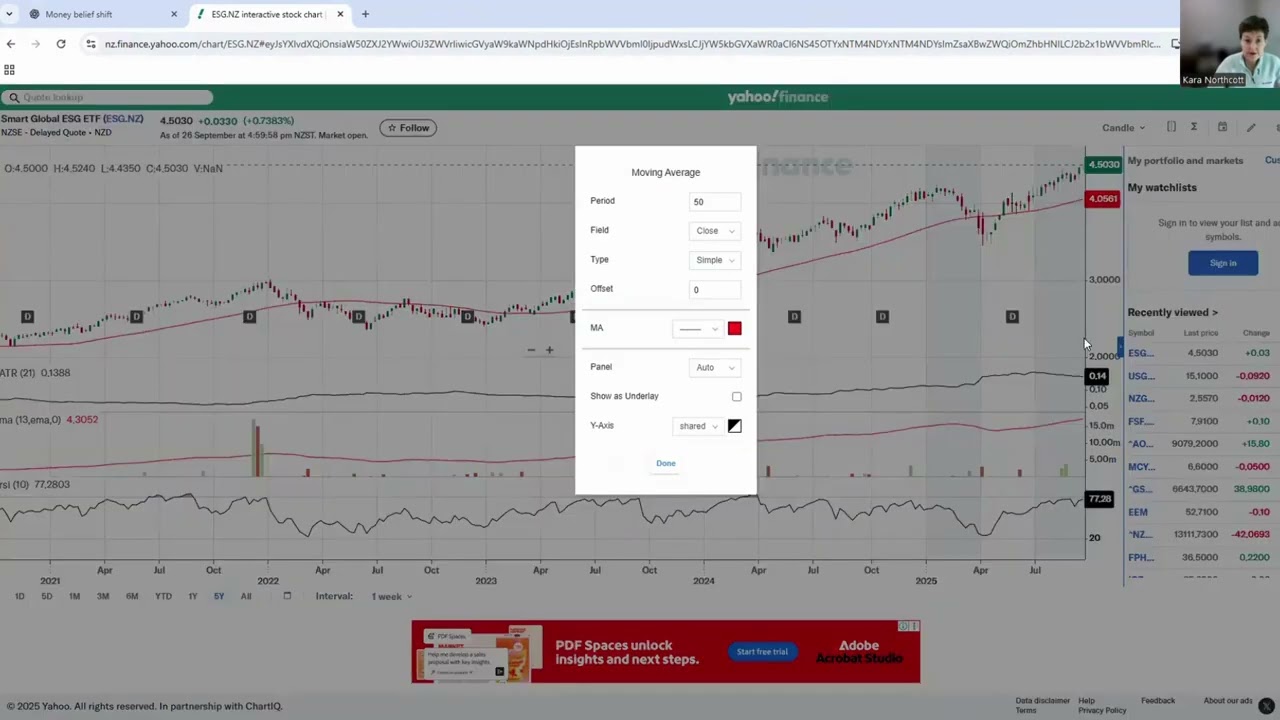Edit the Period input field showing 50

pos(715,202)
